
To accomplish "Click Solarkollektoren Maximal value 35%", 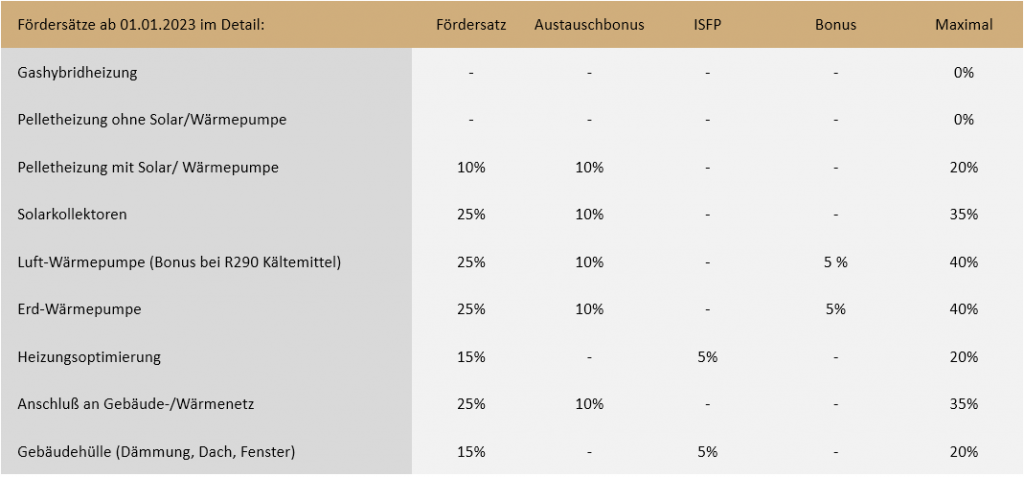I will [964, 214].
